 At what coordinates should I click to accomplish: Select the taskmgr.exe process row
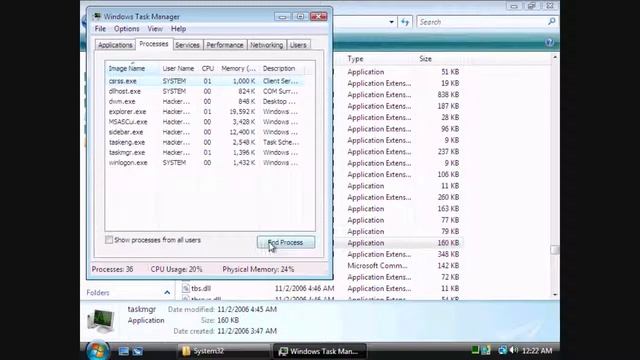205,153
